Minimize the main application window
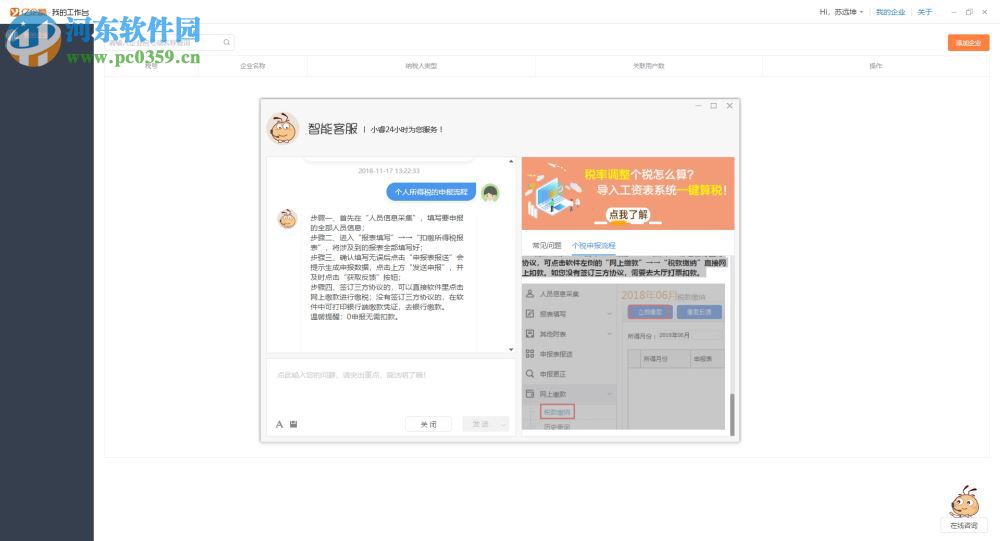1000x541 pixels. click(953, 12)
